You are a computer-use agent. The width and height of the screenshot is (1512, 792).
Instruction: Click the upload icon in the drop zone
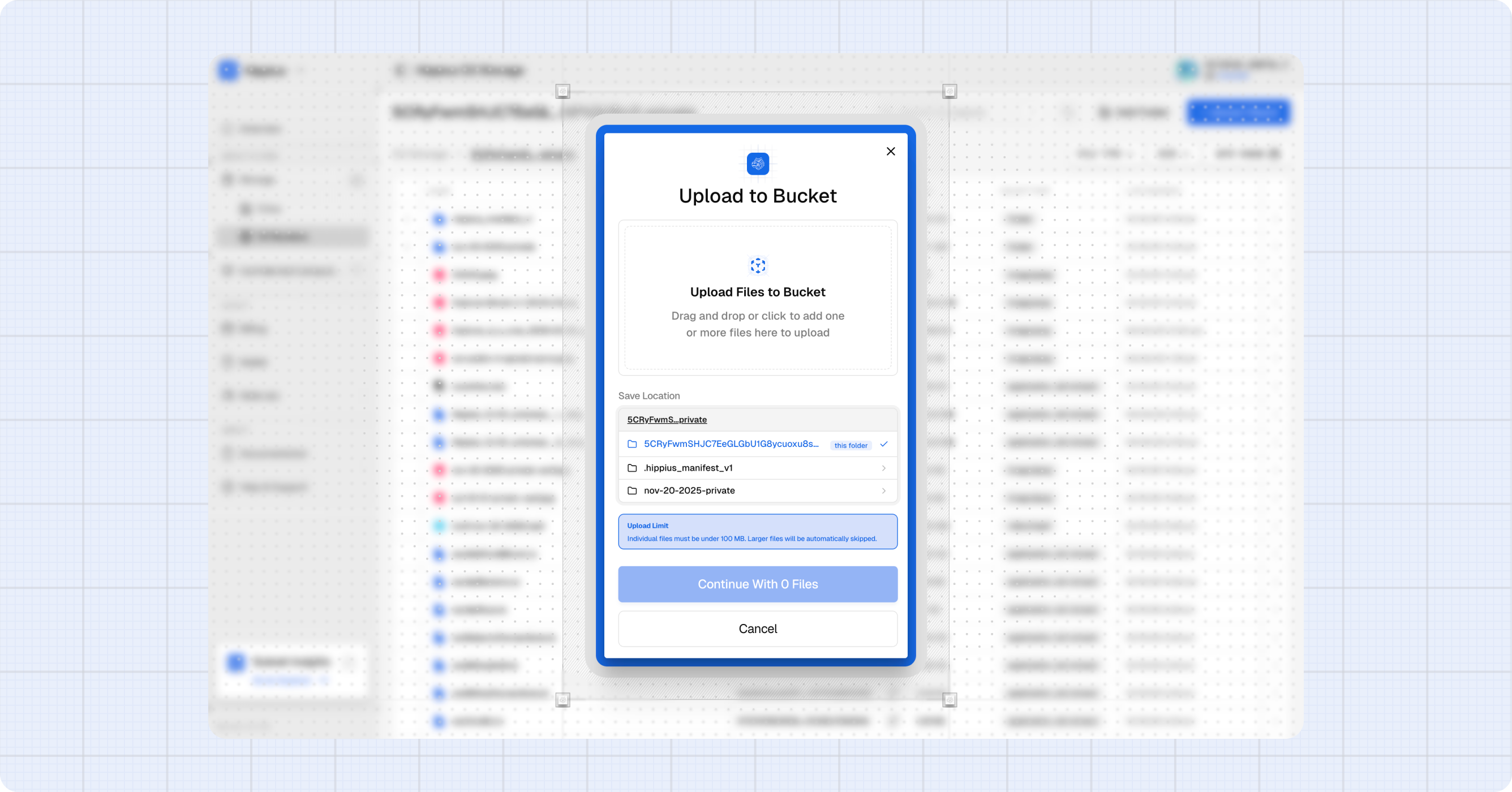click(x=758, y=265)
